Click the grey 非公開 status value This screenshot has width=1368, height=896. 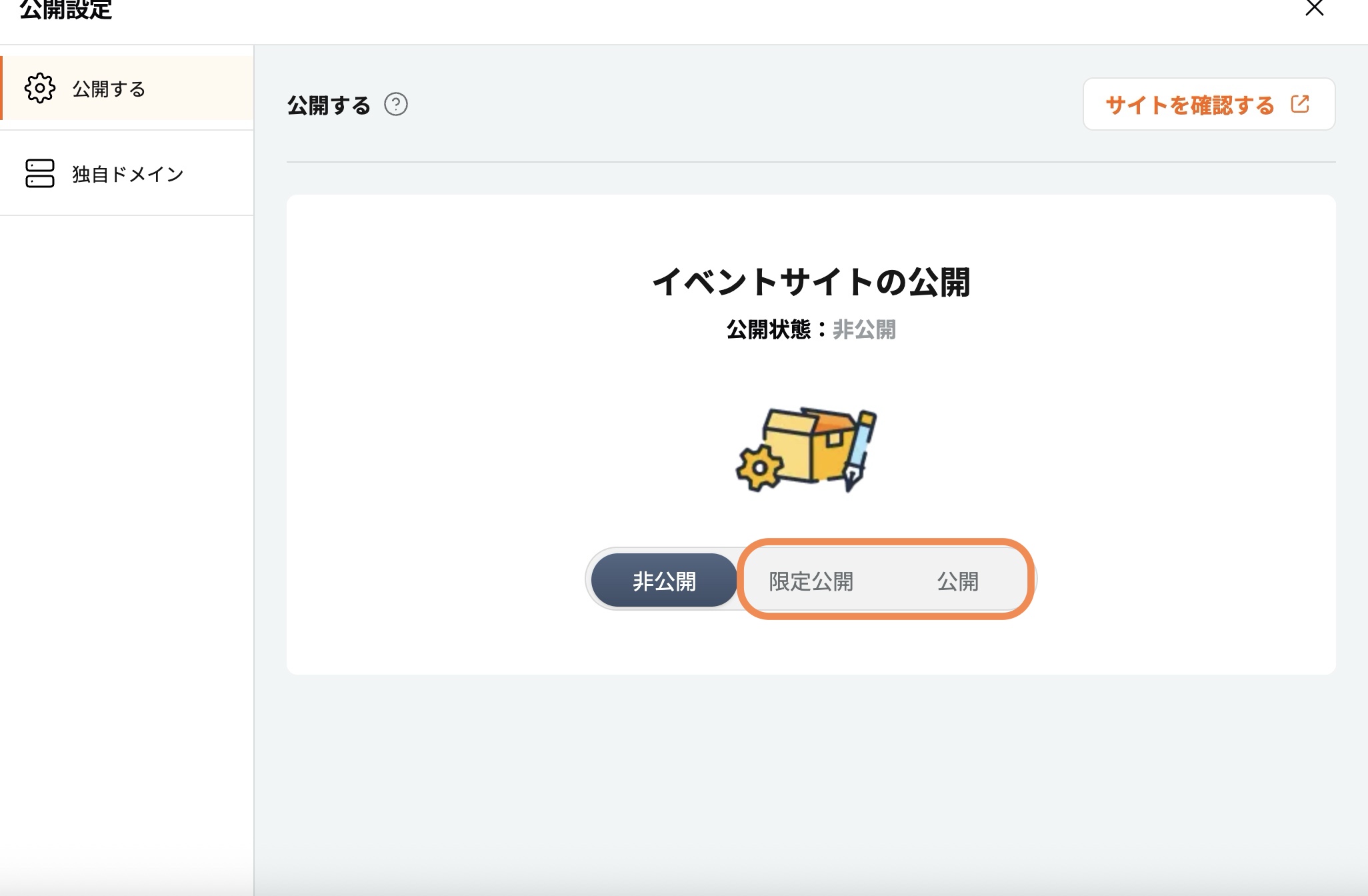(864, 329)
